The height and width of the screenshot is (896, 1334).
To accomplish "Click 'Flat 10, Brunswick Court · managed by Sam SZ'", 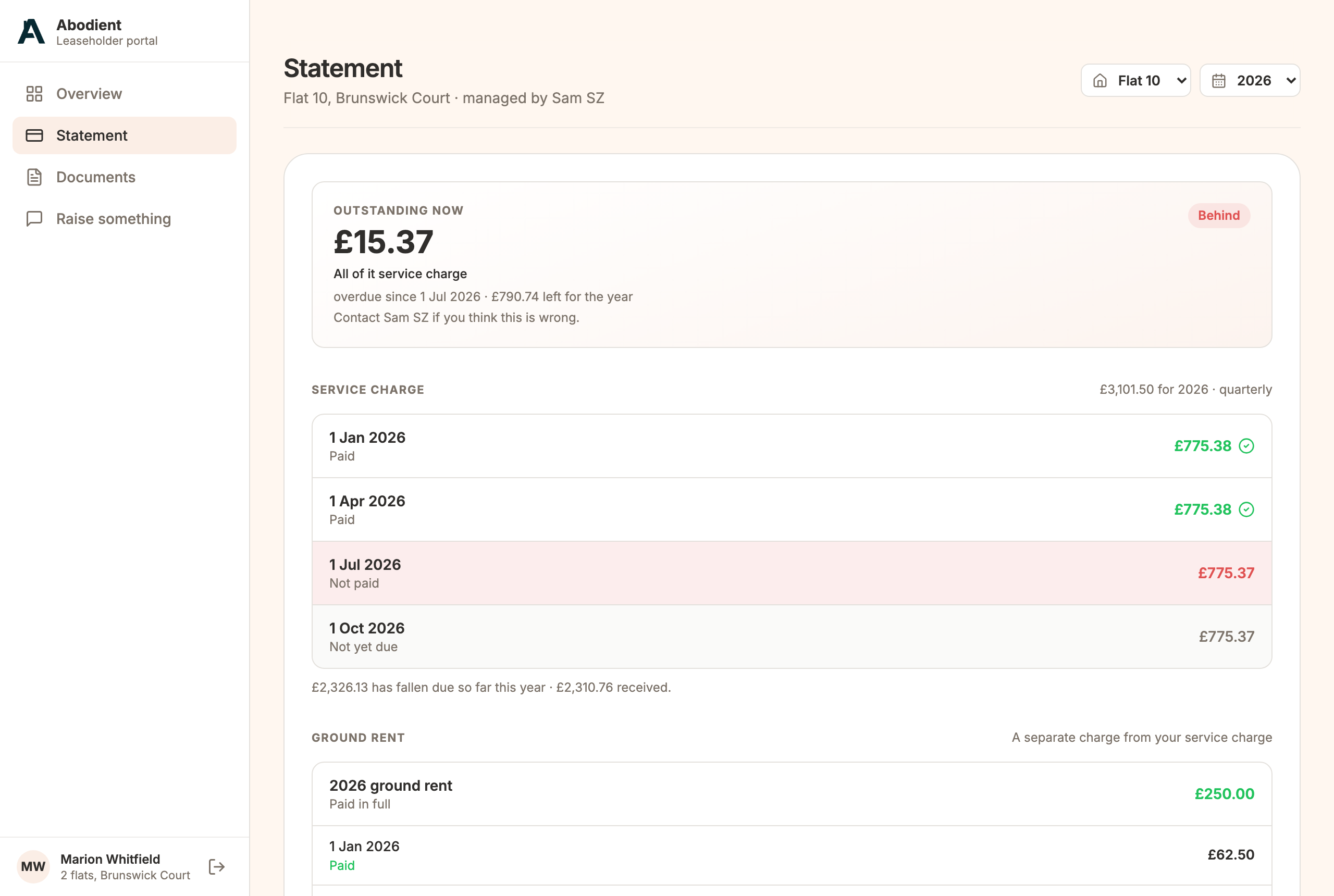I will click(x=444, y=98).
